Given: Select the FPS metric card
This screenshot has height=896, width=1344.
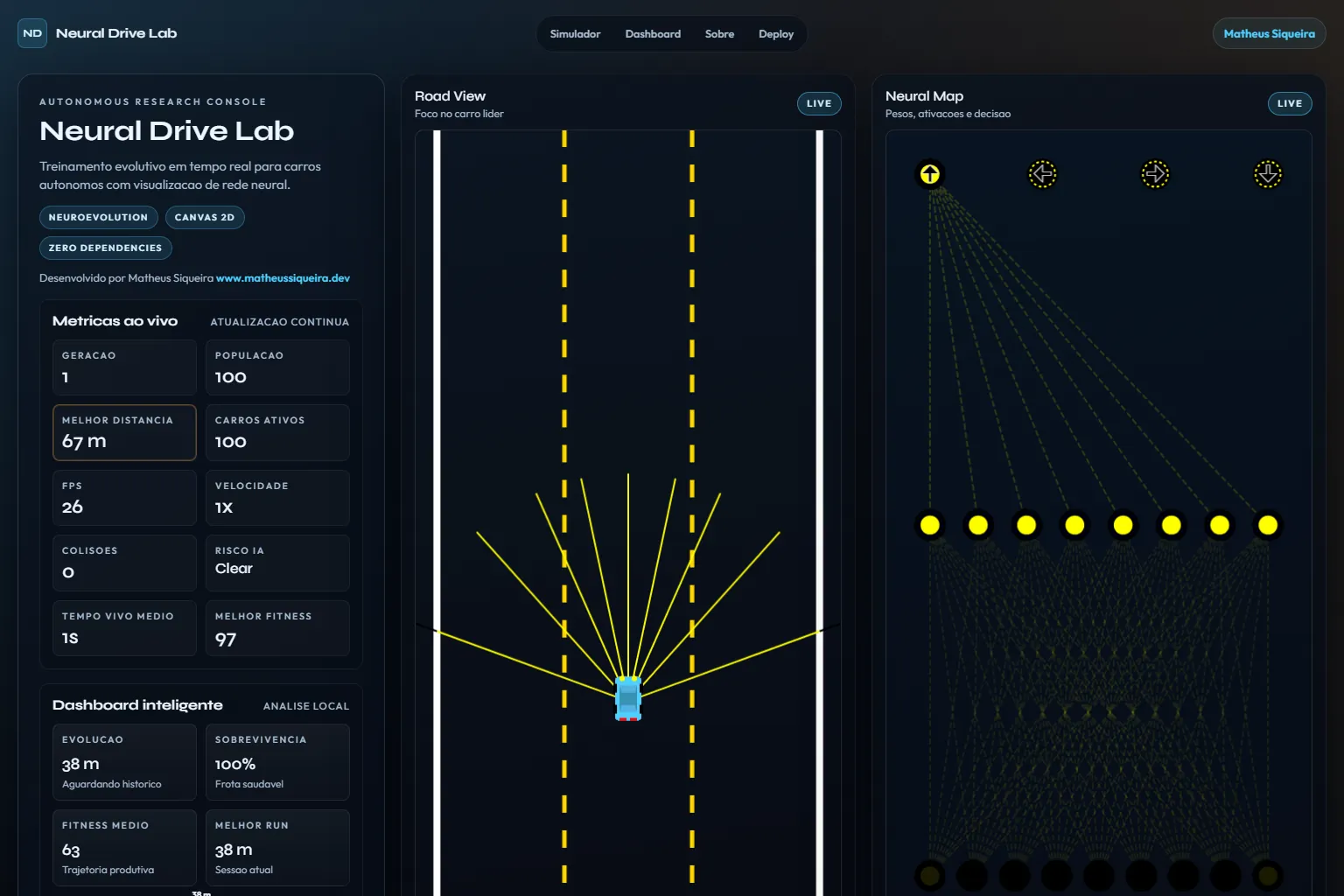Looking at the screenshot, I should [x=124, y=498].
